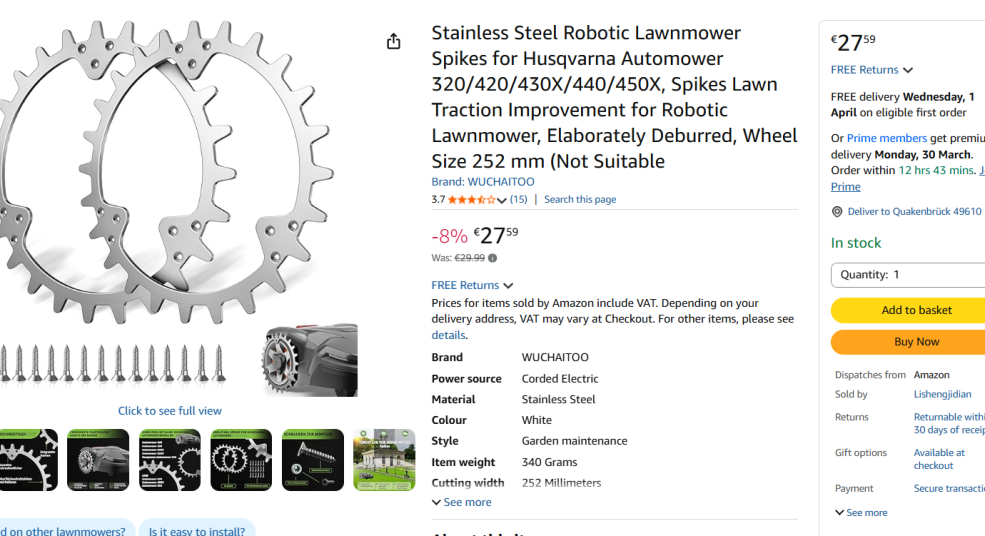Select the thumbnail with two spike rings and screws
This screenshot has width=985, height=536.
coord(241,460)
